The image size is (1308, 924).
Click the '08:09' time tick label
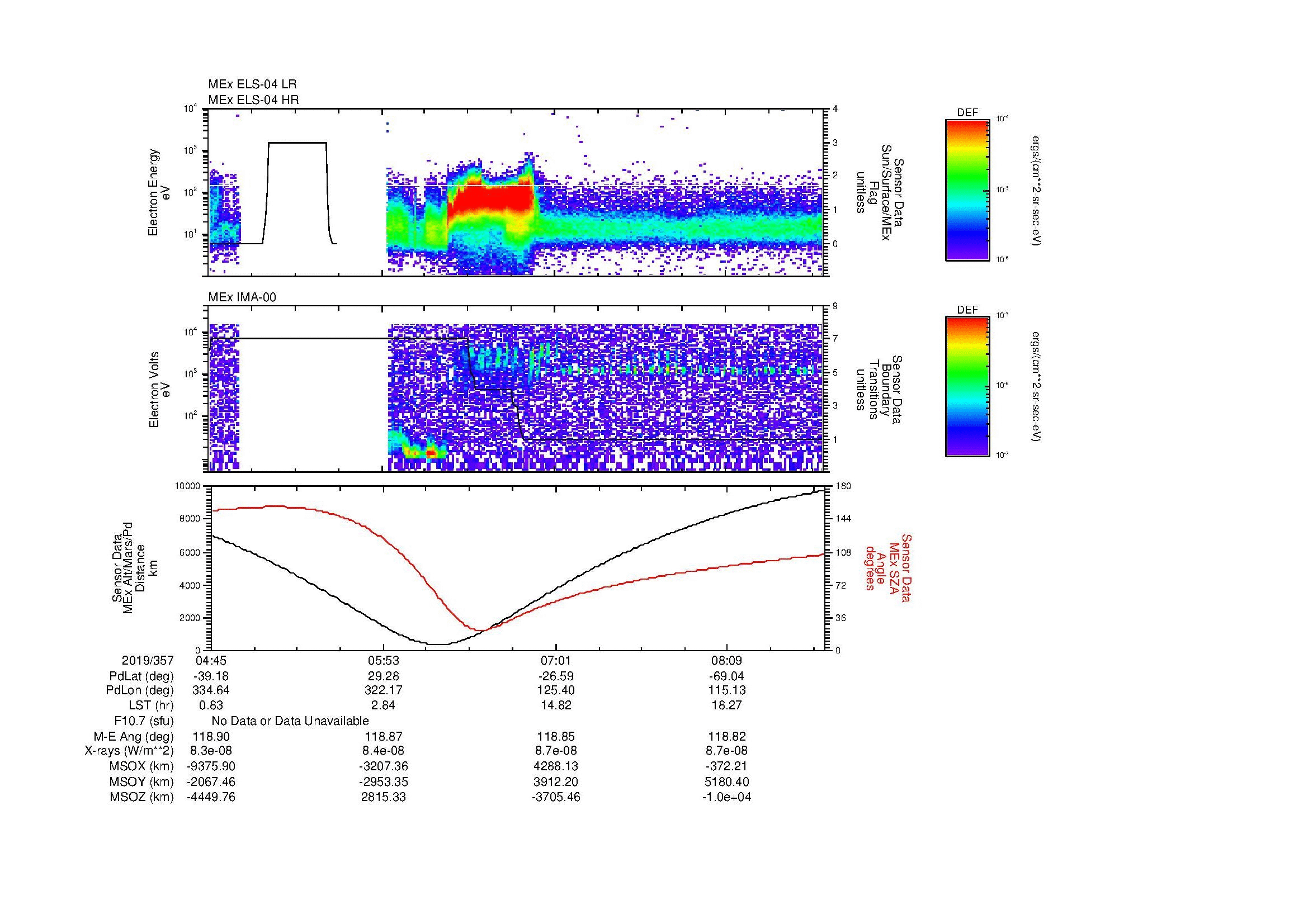click(727, 660)
